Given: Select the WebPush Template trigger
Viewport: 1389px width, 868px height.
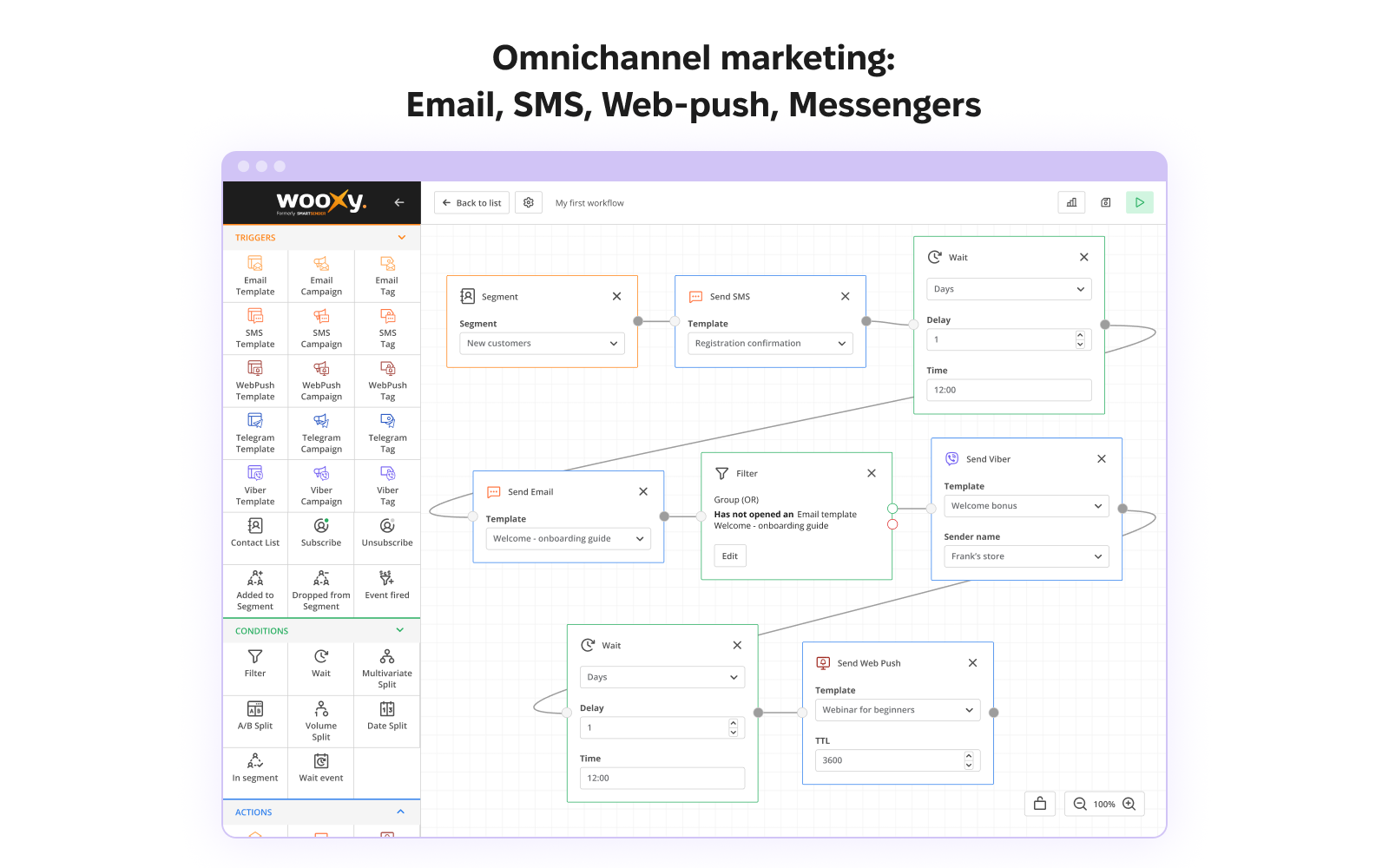Looking at the screenshot, I should click(255, 381).
